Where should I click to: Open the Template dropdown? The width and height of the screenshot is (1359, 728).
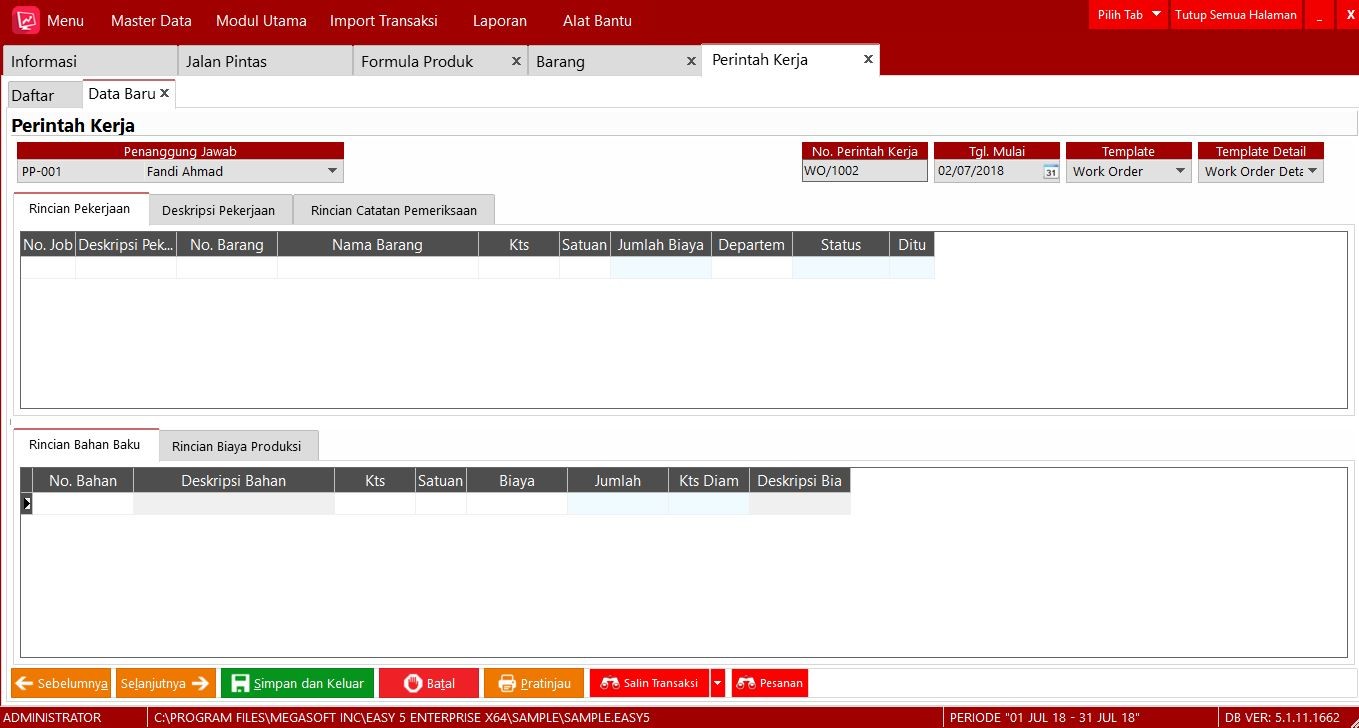pos(1180,171)
